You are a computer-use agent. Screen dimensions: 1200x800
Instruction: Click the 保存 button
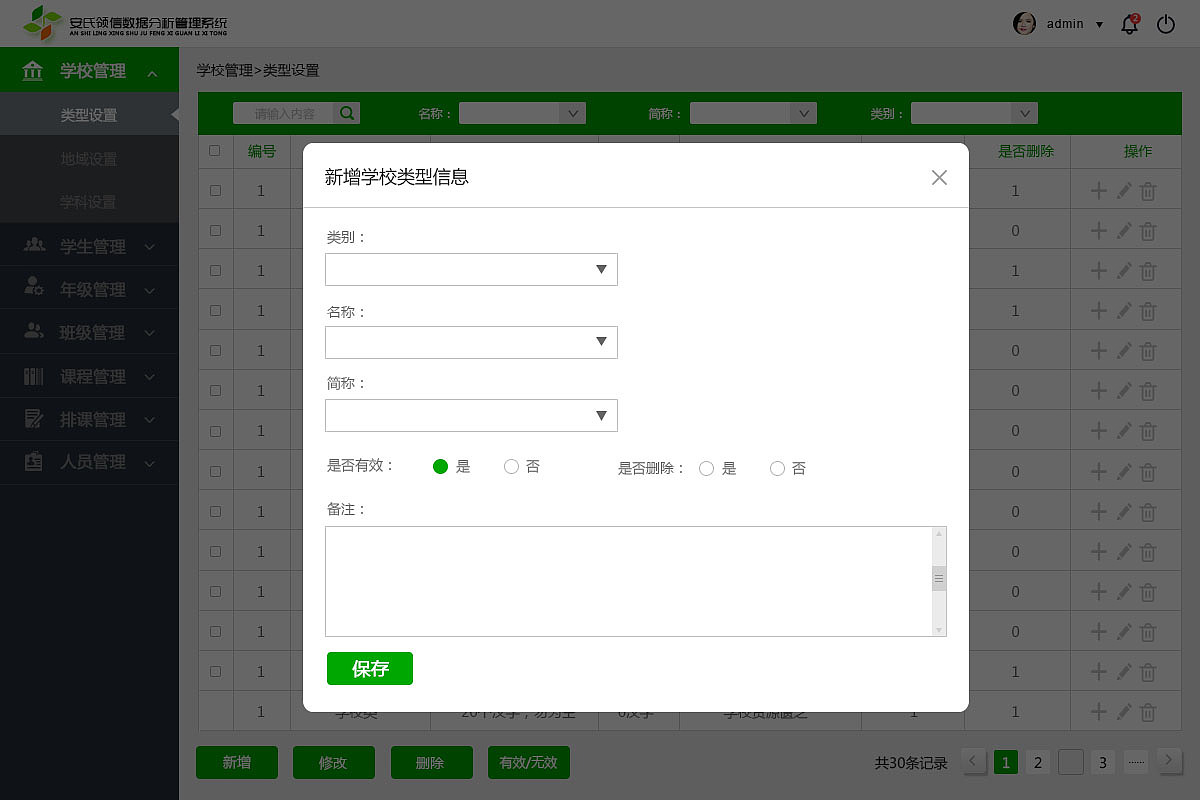tap(370, 668)
